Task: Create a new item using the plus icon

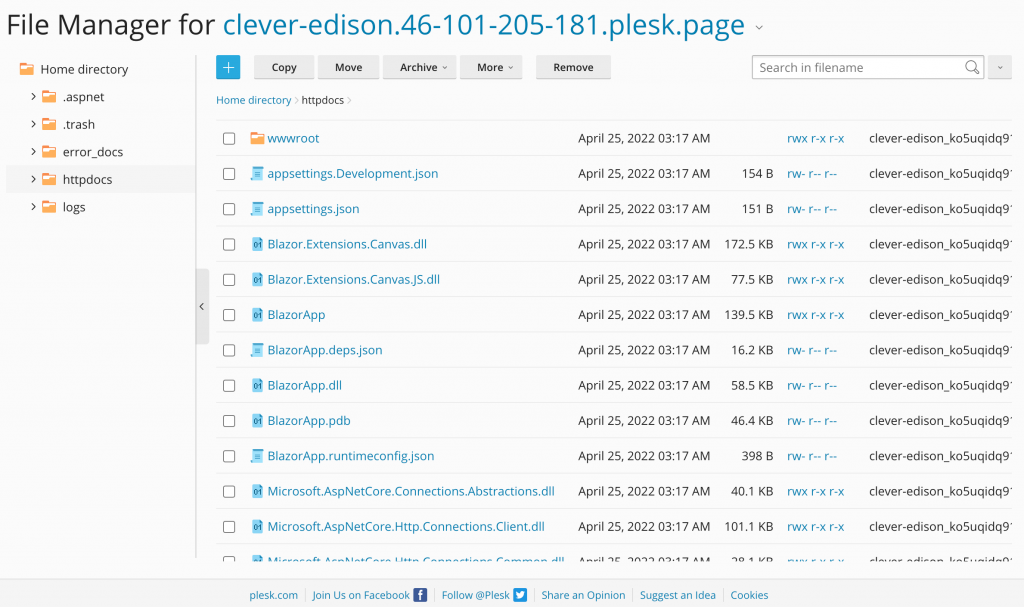Action: (228, 67)
